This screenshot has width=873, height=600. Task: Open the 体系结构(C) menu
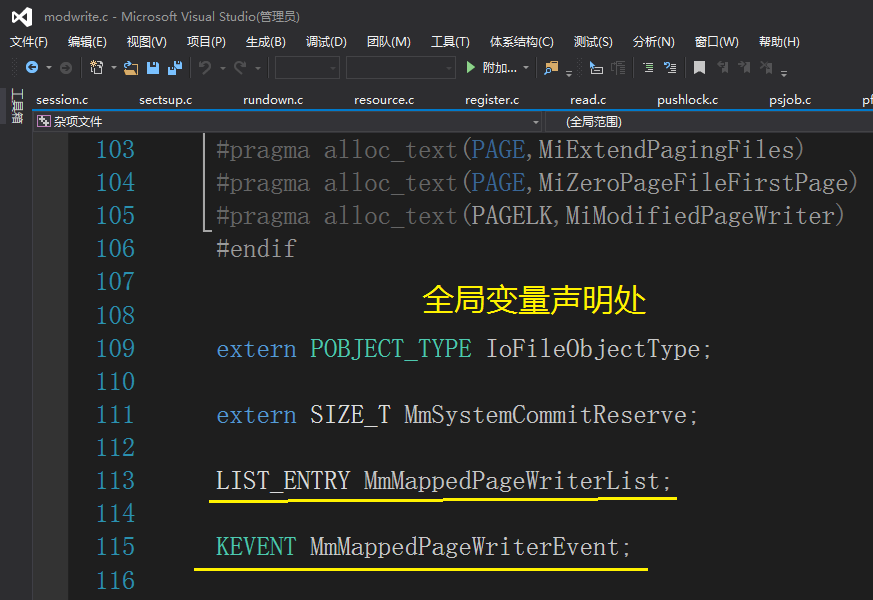coord(522,42)
